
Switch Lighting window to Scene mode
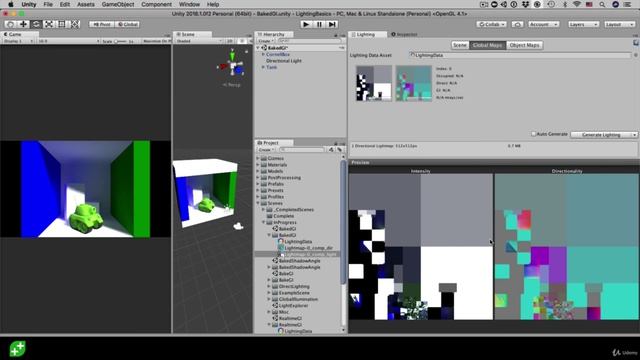pos(460,45)
